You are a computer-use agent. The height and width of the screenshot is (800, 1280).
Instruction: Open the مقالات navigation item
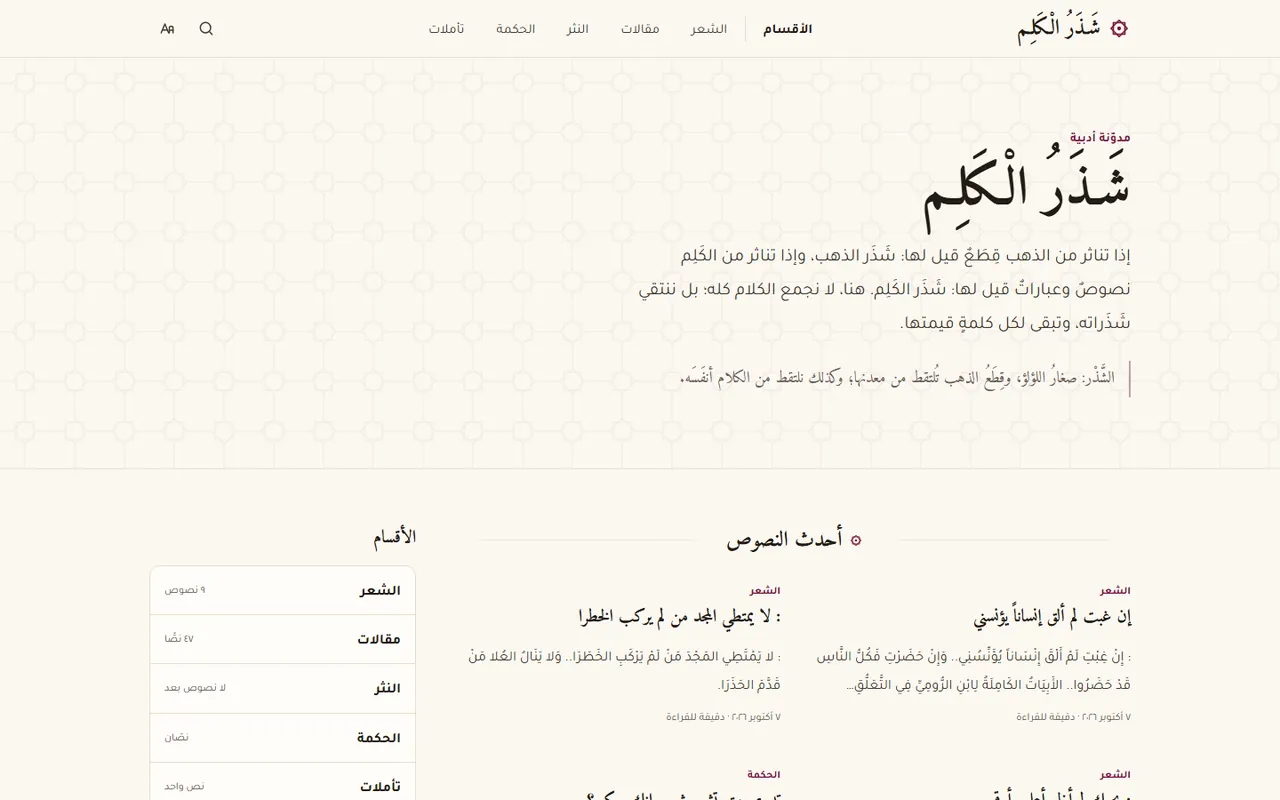pyautogui.click(x=640, y=29)
